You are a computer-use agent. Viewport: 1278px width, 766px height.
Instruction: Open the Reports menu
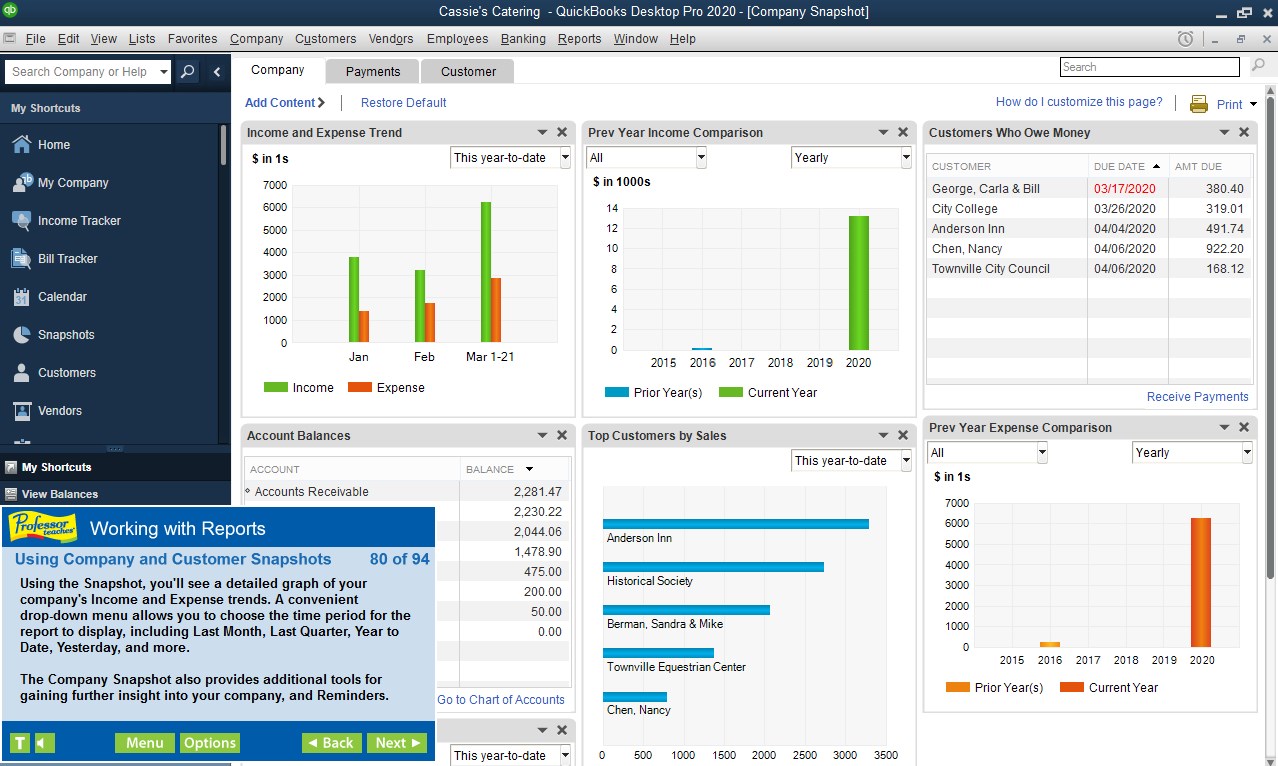coord(580,39)
